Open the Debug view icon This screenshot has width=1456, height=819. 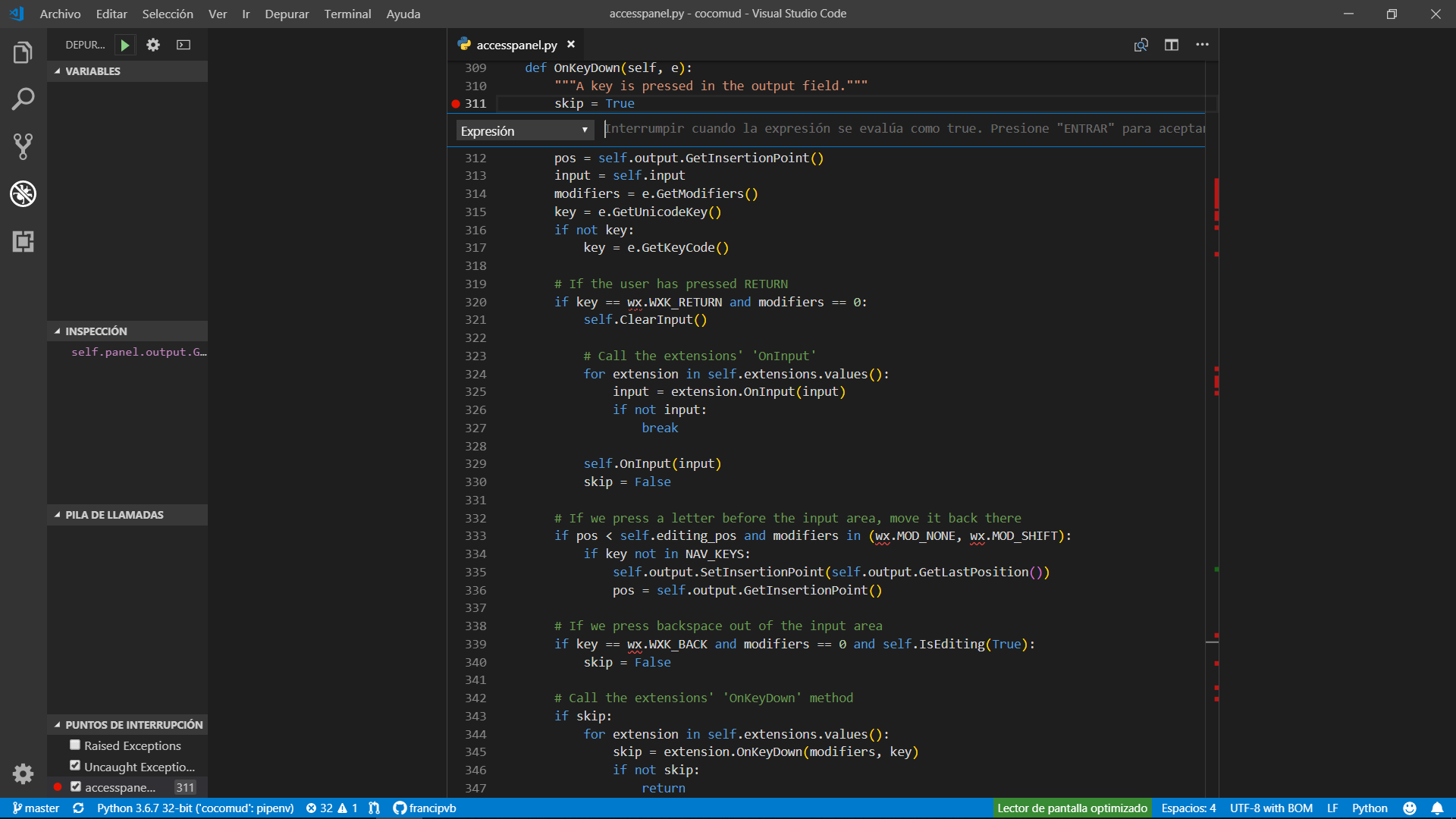pos(23,194)
